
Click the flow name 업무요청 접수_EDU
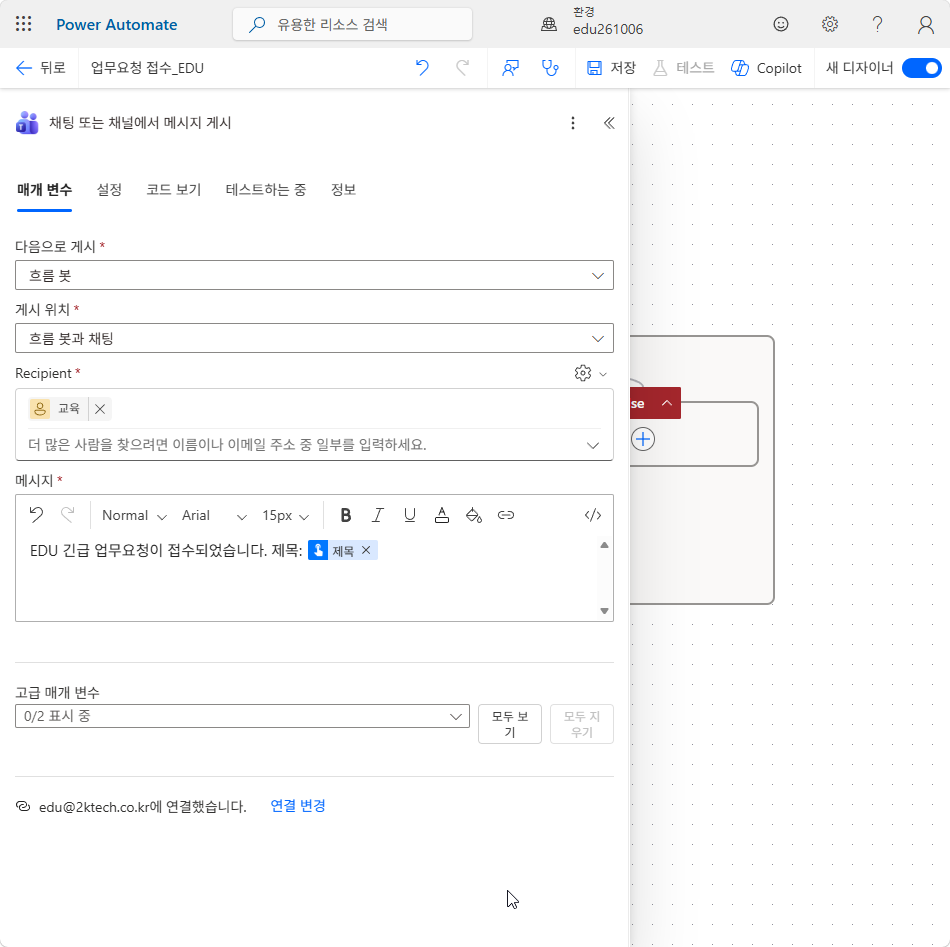coord(147,68)
